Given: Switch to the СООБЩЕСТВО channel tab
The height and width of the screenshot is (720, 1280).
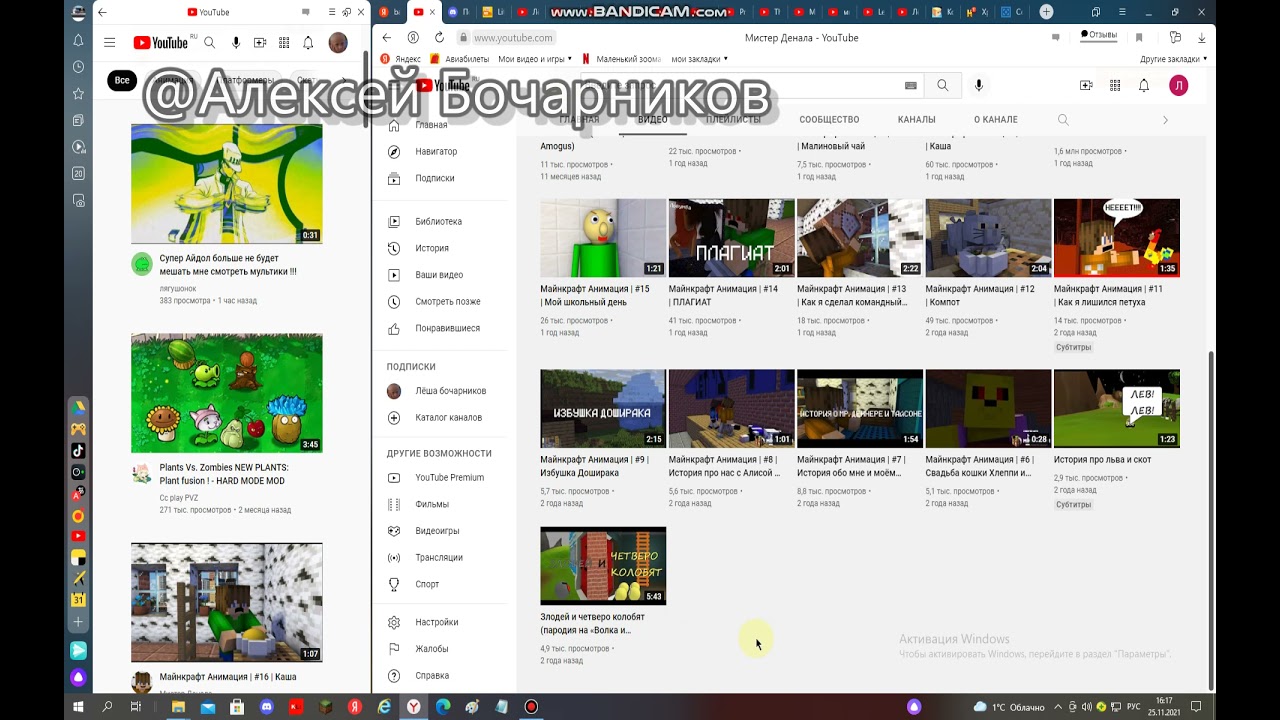Looking at the screenshot, I should (x=829, y=120).
